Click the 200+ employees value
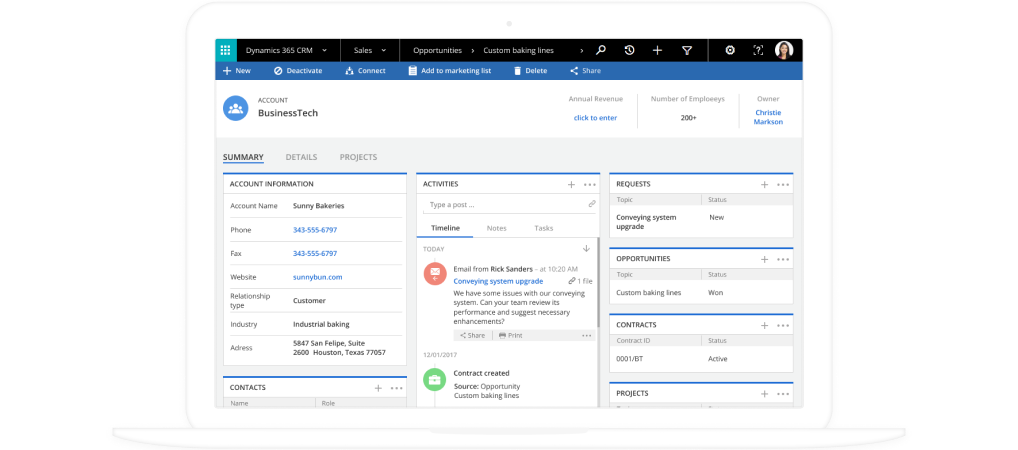Viewport: 1018px width, 450px height. point(688,118)
